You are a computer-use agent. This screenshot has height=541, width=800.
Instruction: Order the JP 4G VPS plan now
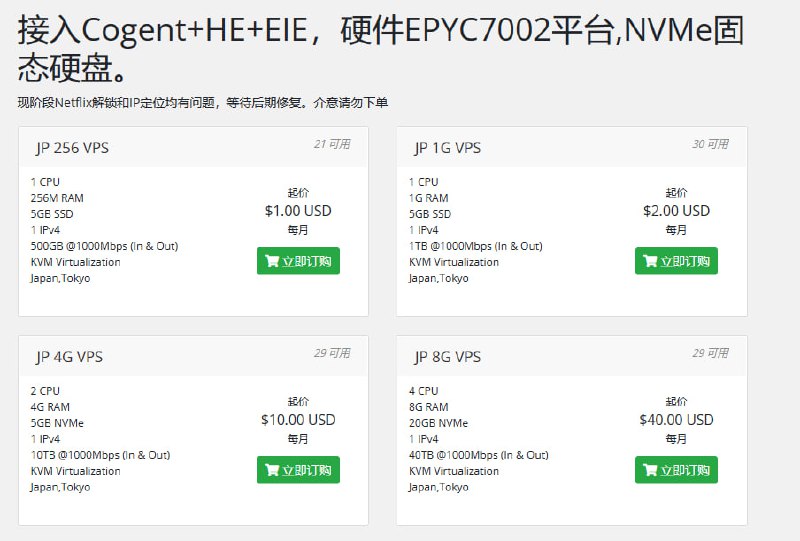tap(298, 470)
